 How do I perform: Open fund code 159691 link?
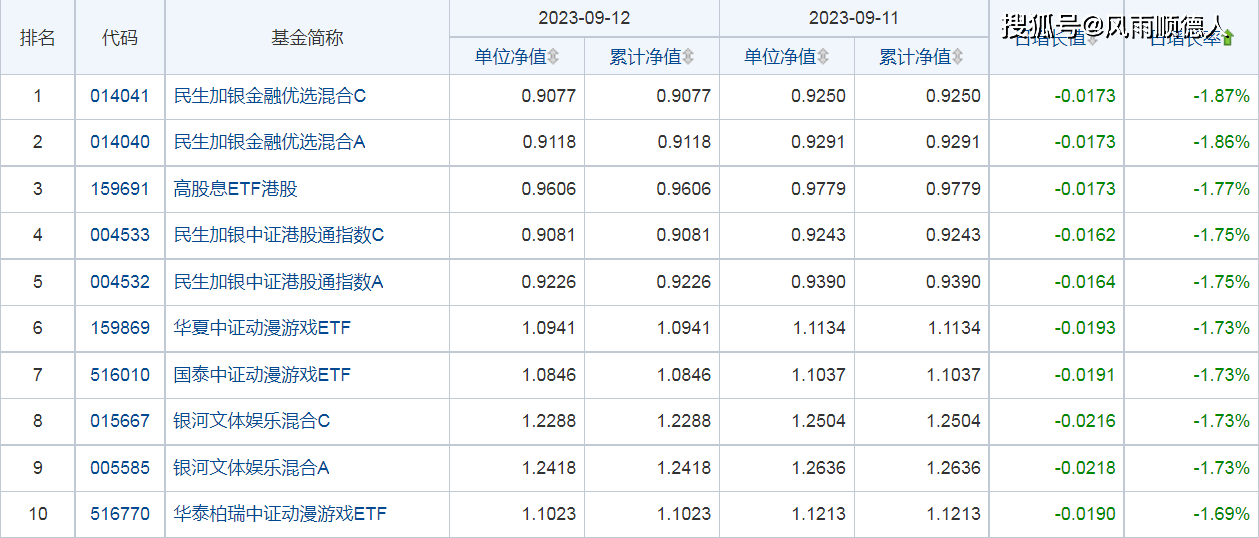[120, 189]
